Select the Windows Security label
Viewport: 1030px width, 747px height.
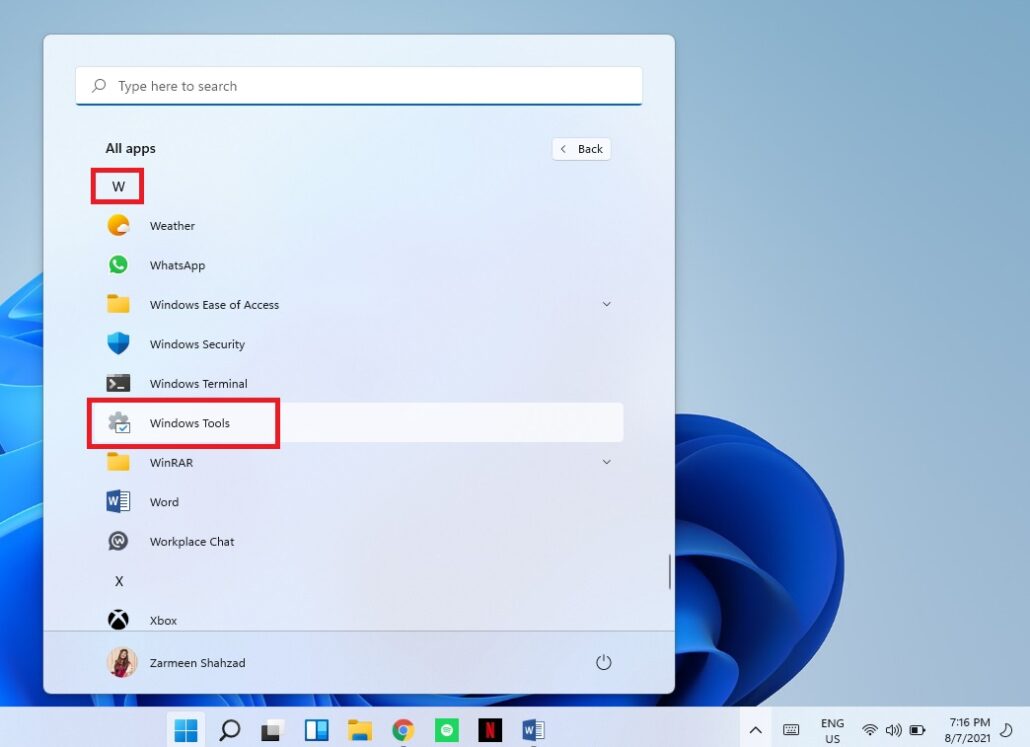pyautogui.click(x=197, y=344)
